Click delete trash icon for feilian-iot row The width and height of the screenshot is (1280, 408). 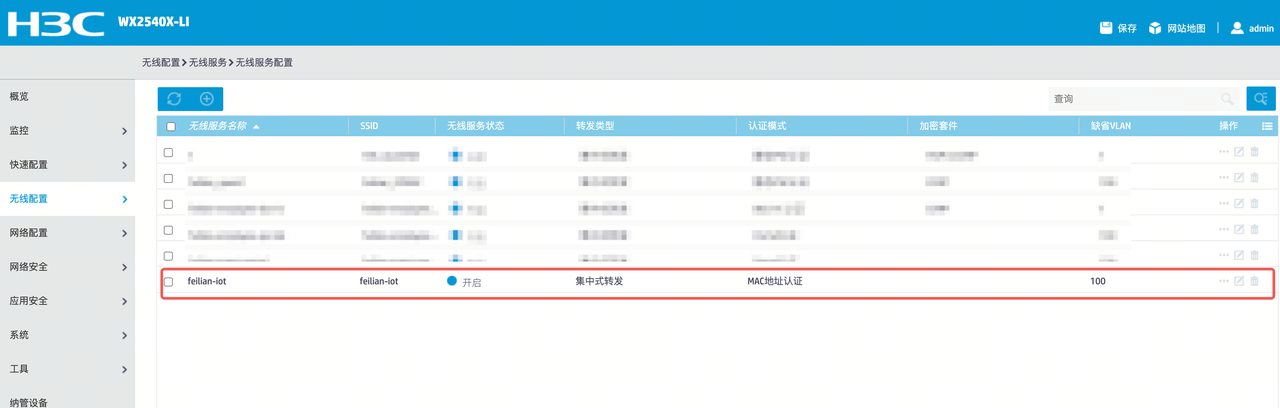(1255, 281)
